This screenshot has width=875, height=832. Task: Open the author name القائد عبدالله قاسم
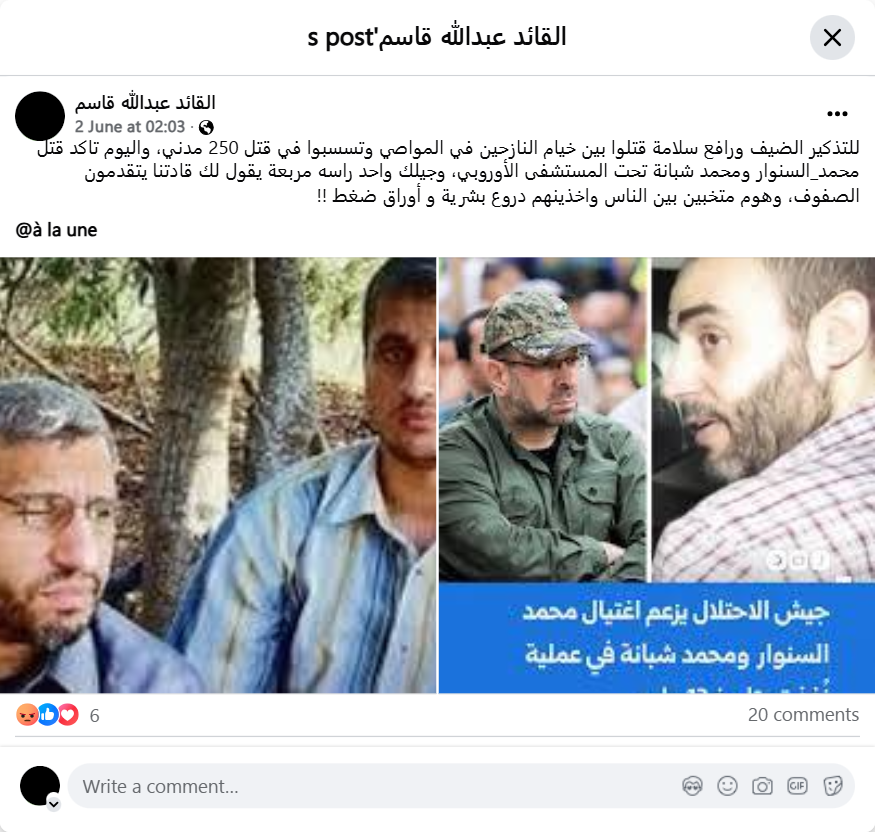coord(145,102)
